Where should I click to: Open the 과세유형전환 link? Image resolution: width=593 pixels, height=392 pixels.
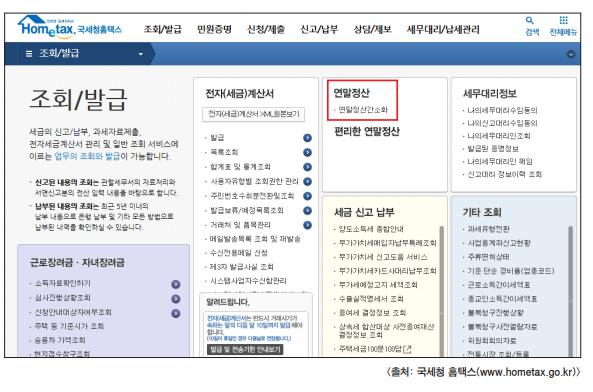point(488,229)
